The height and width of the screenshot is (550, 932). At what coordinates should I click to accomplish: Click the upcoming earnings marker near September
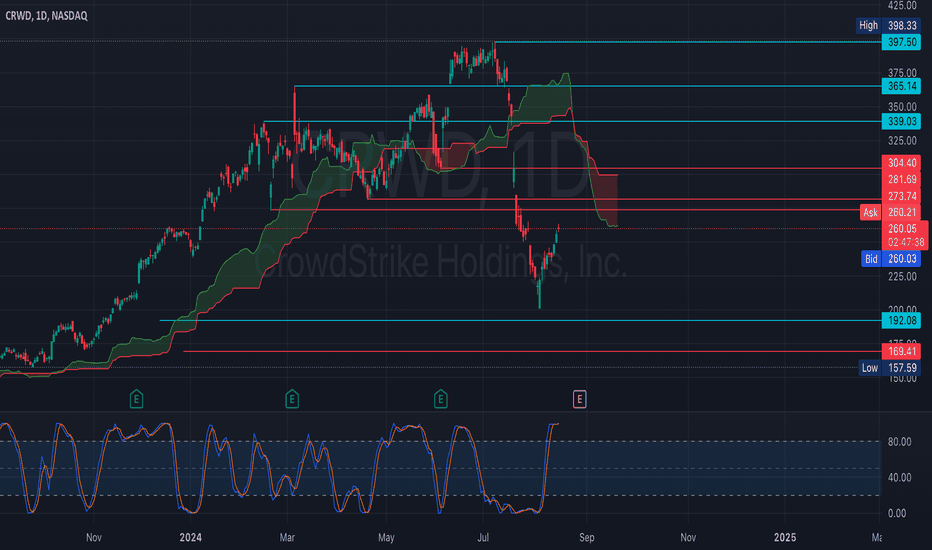coord(580,399)
